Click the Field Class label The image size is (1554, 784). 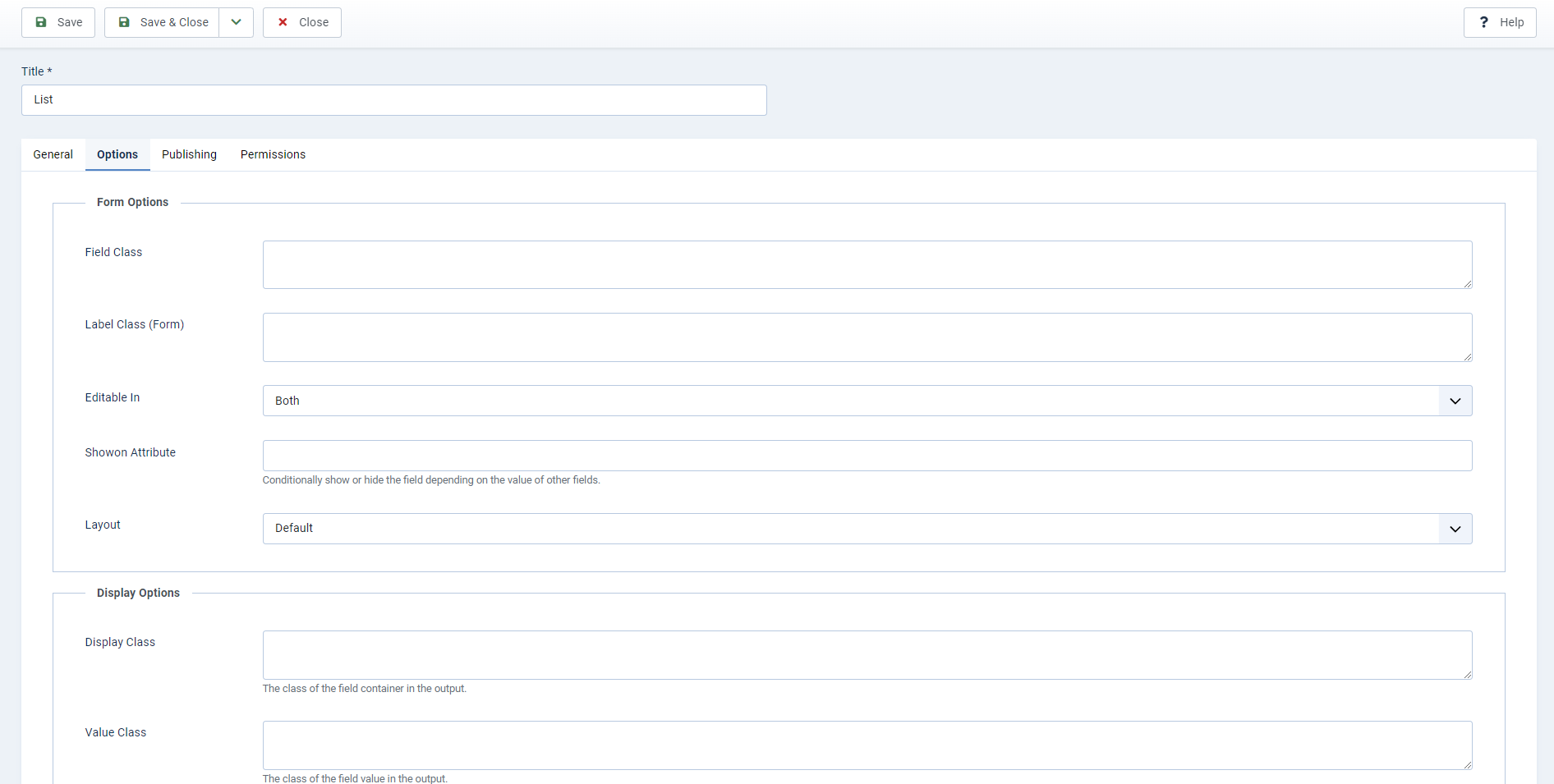tap(113, 252)
